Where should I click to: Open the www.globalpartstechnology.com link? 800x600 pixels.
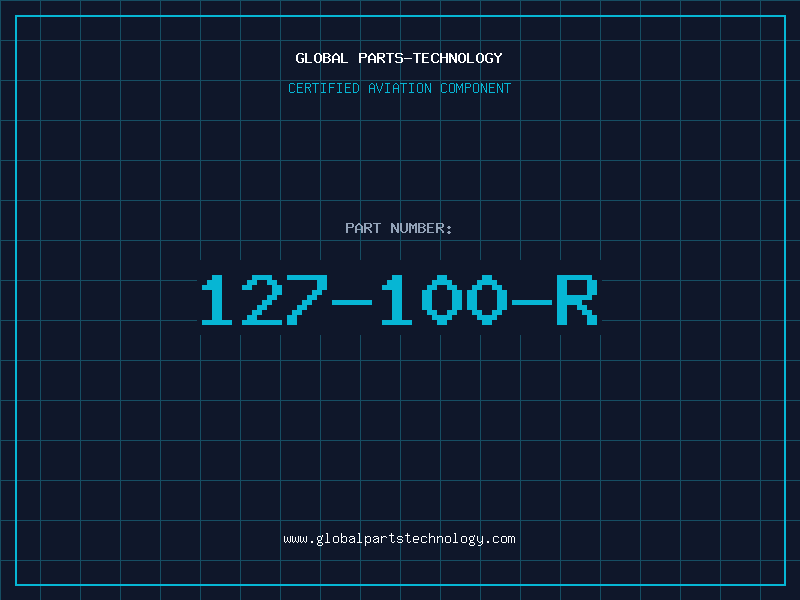point(399,539)
